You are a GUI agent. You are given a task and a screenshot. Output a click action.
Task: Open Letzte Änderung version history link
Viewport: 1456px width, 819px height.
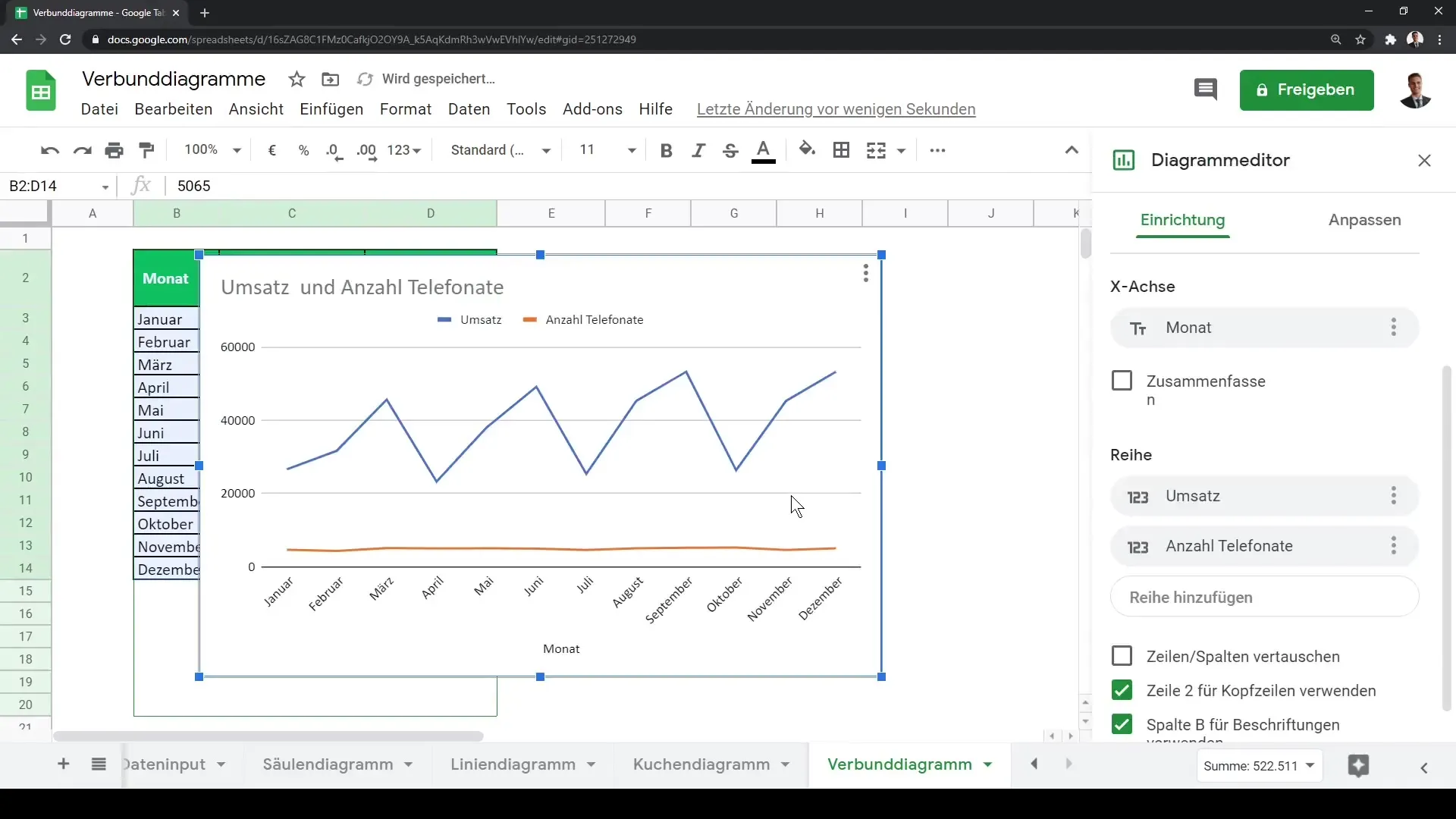[x=836, y=109]
